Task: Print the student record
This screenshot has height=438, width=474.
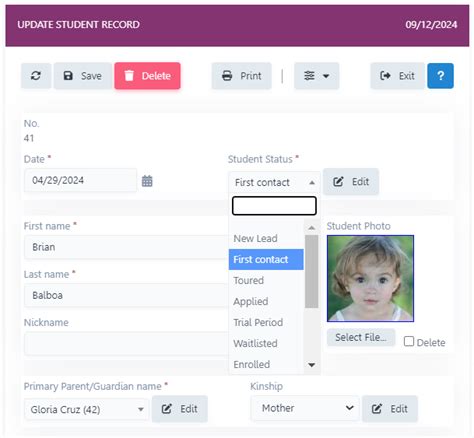Action: point(242,76)
